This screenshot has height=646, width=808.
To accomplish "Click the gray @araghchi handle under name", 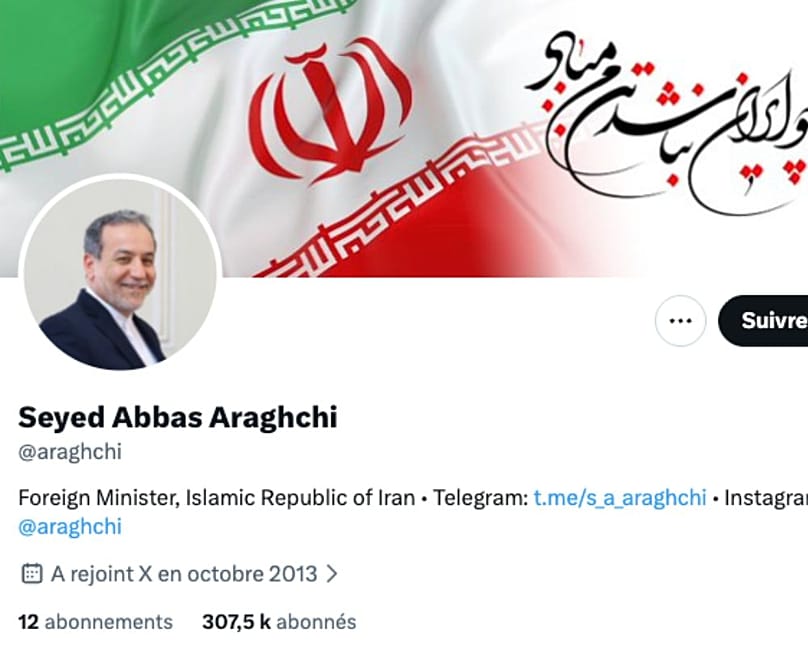I will point(70,452).
